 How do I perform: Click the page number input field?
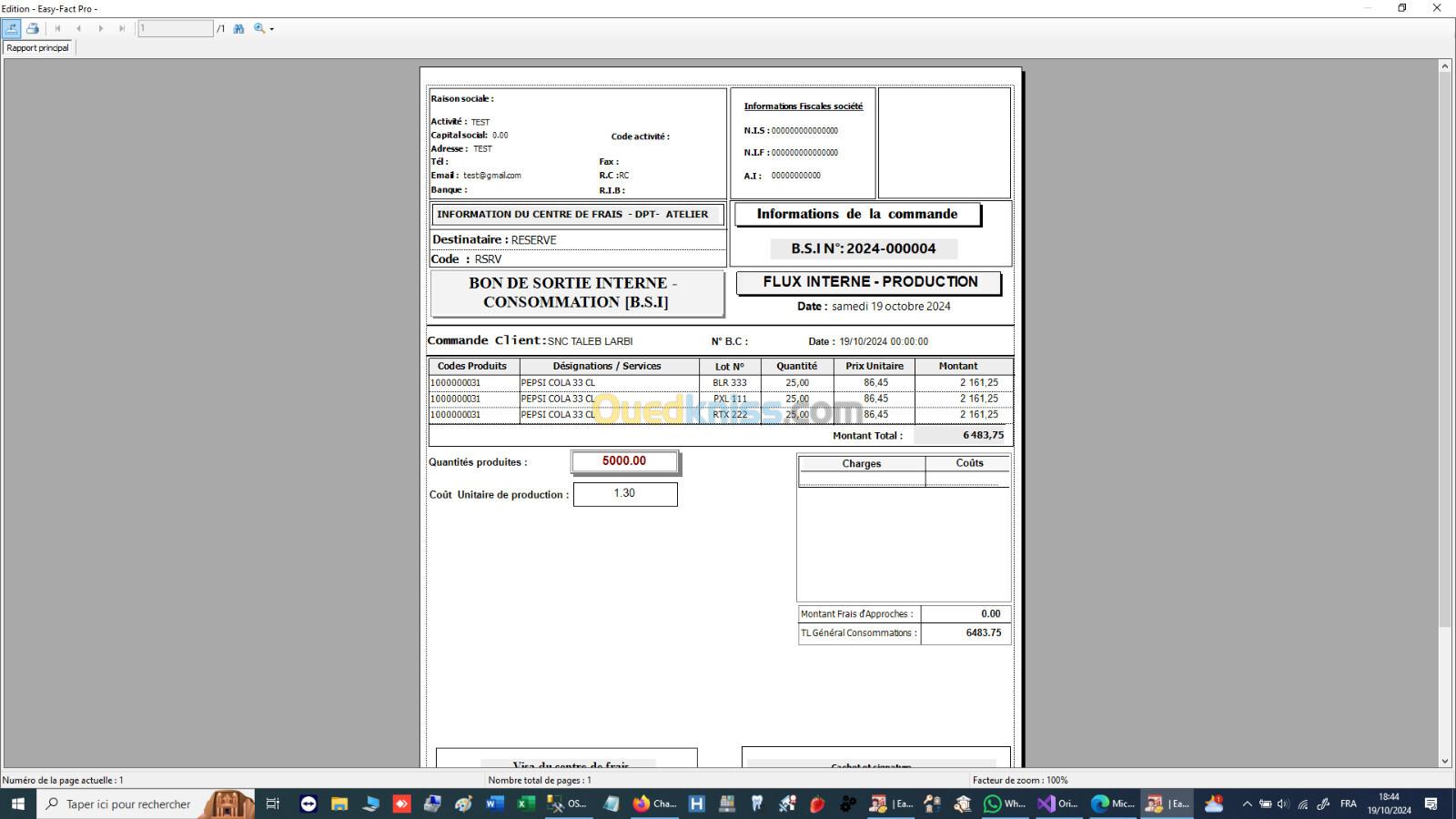[x=175, y=28]
